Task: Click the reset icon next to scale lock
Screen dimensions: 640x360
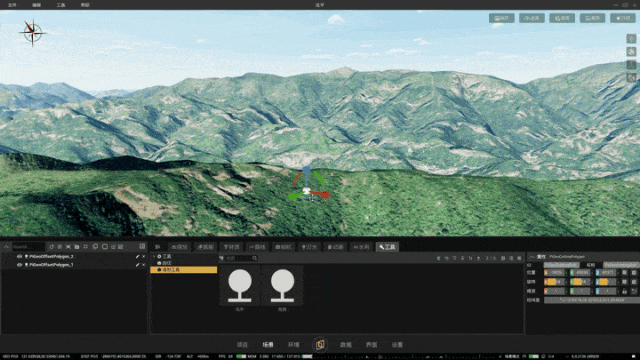Action: tap(633, 291)
